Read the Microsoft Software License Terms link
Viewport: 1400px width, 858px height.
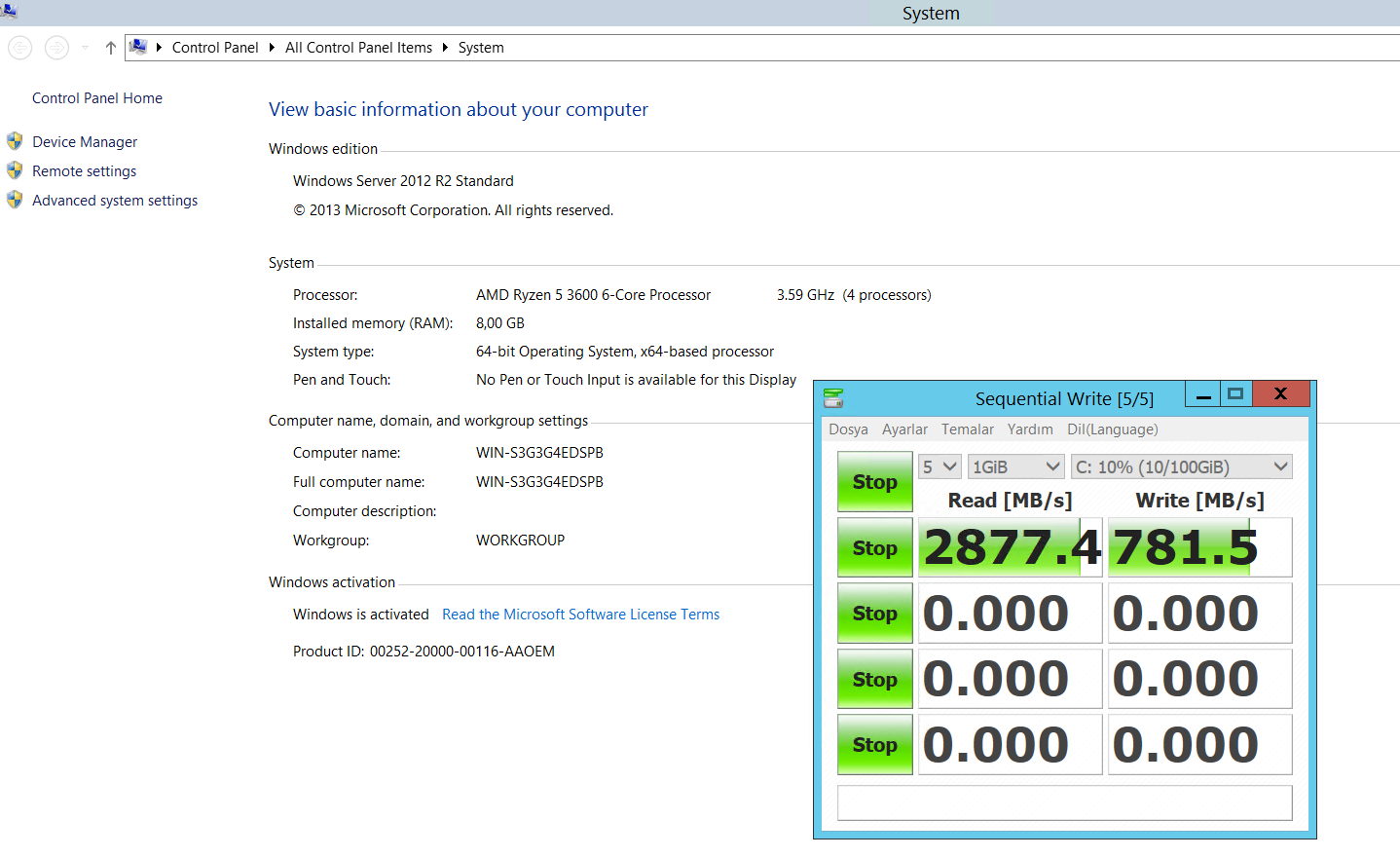tap(580, 615)
